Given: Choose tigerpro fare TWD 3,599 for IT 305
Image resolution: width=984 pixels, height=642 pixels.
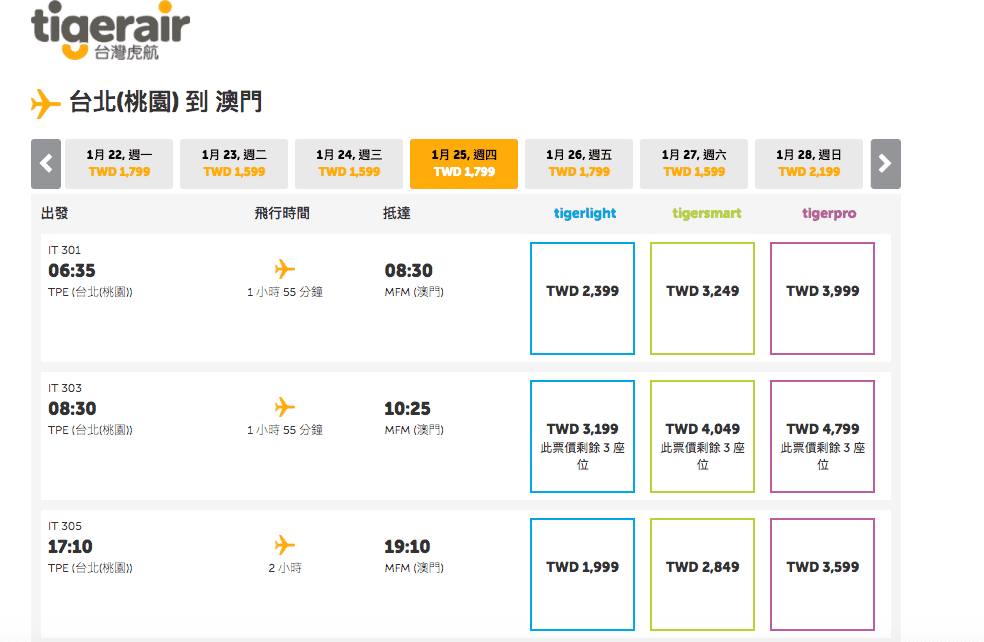Looking at the screenshot, I should [x=822, y=574].
